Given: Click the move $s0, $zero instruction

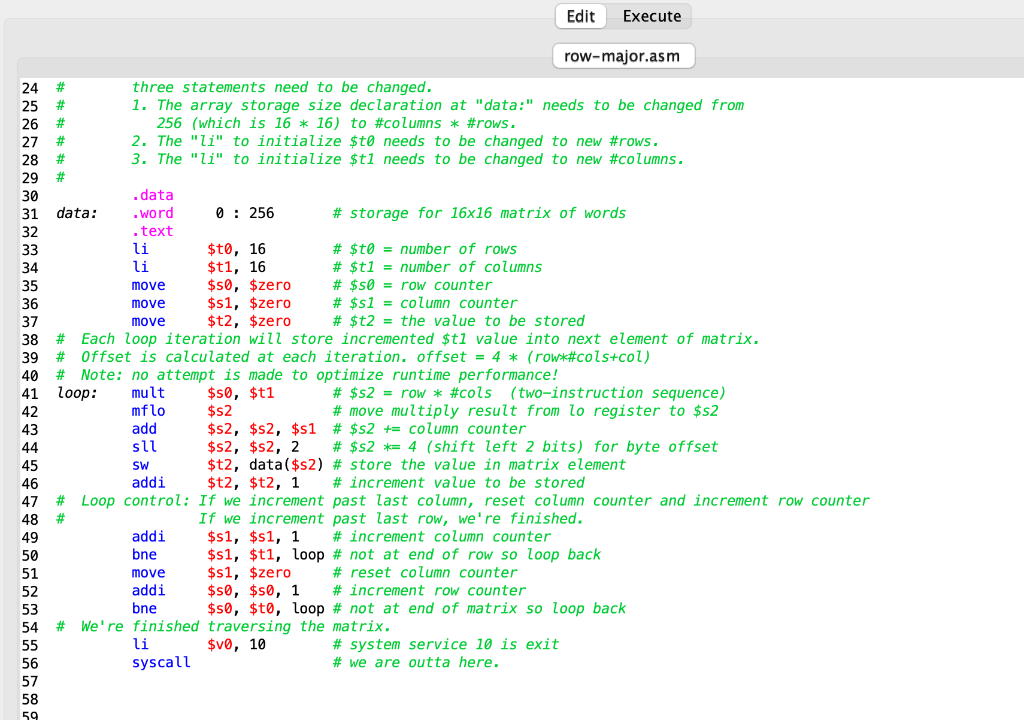Looking at the screenshot, I should (x=200, y=284).
